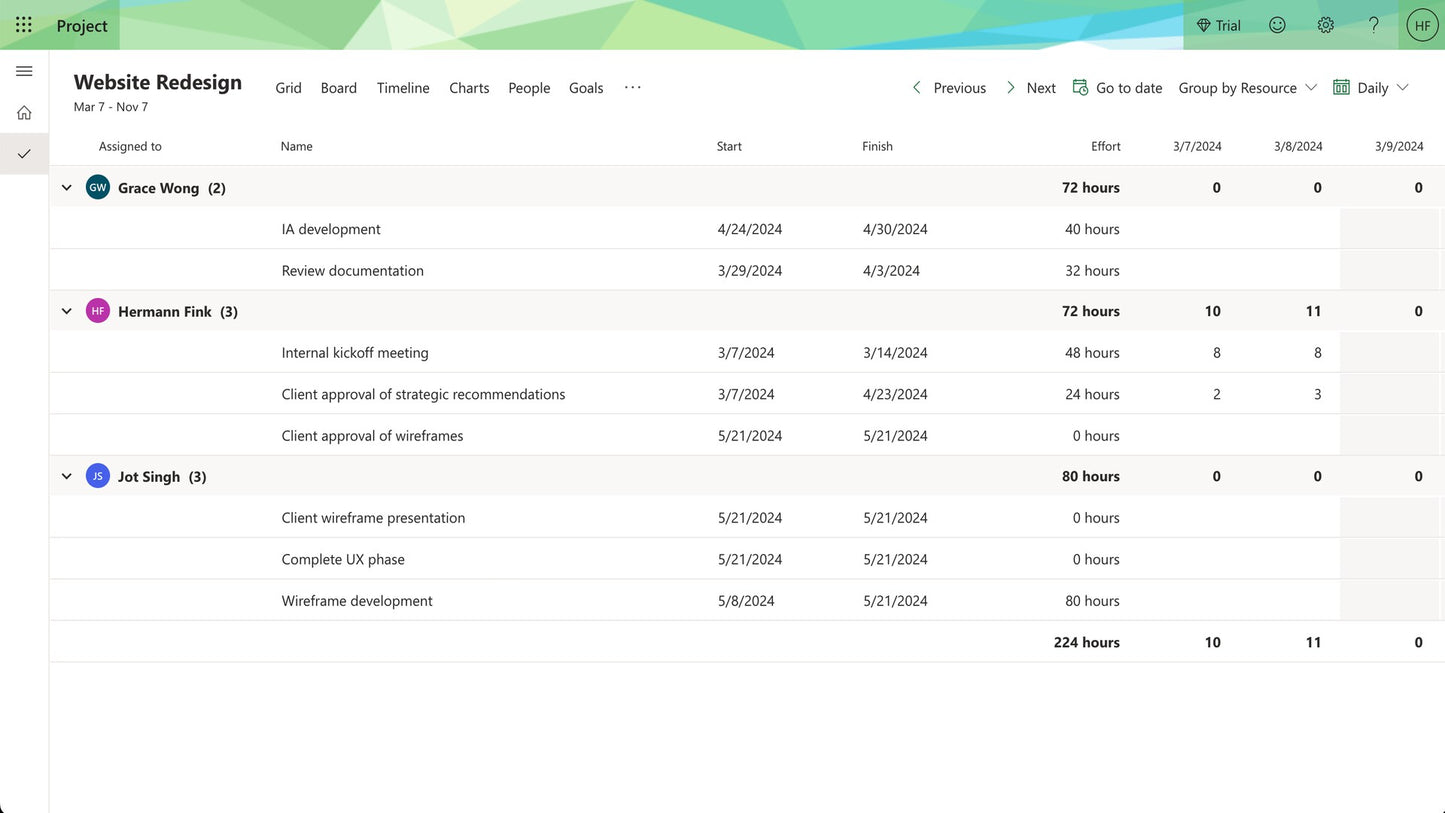
Task: Click the Previous left arrow icon
Action: 917,87
